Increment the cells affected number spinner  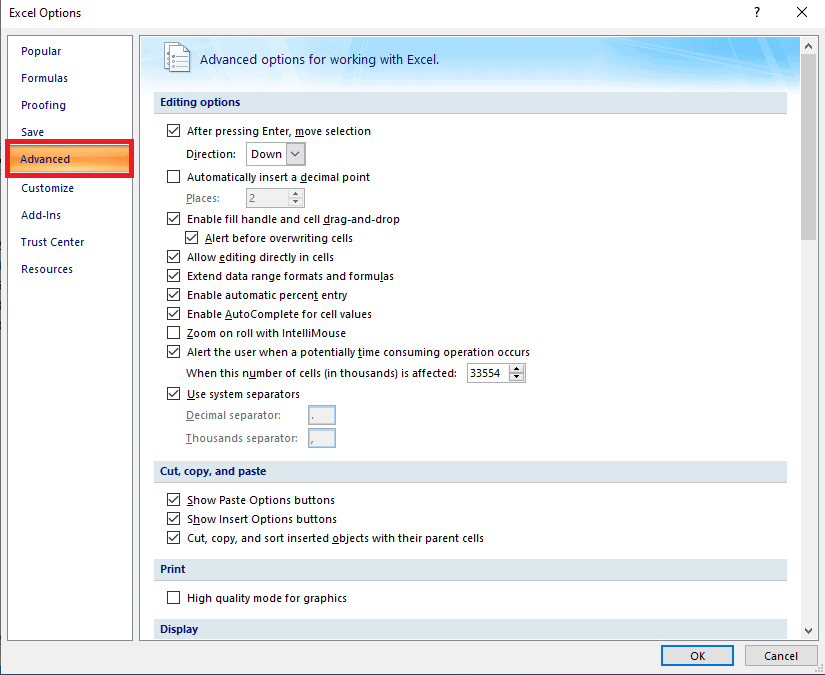[517, 368]
